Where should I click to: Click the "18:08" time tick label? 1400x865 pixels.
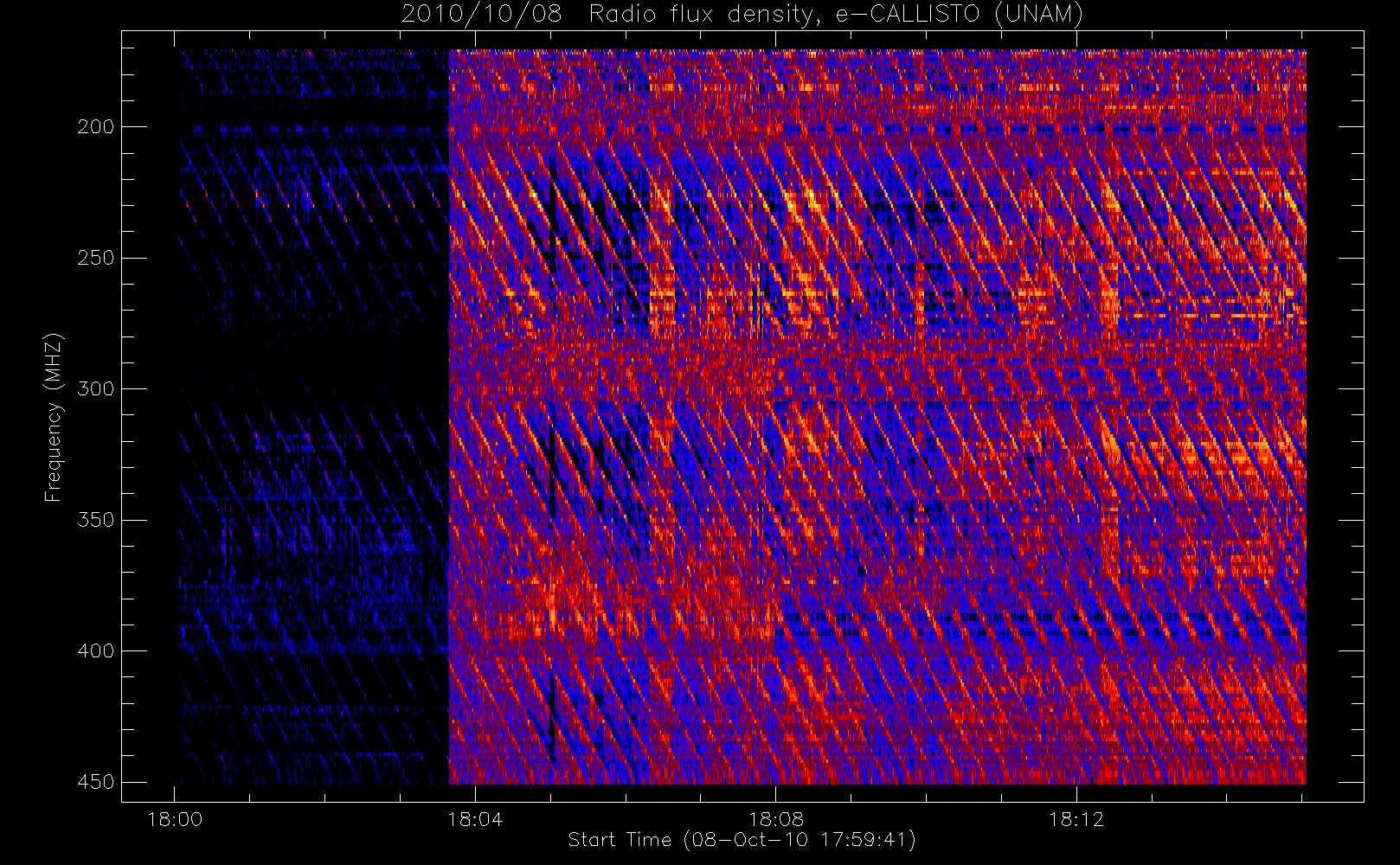[x=776, y=819]
